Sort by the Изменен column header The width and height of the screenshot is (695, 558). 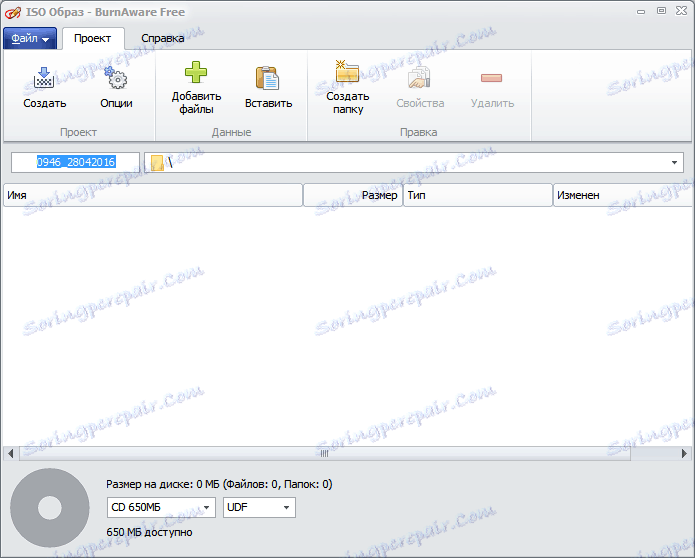click(x=624, y=195)
